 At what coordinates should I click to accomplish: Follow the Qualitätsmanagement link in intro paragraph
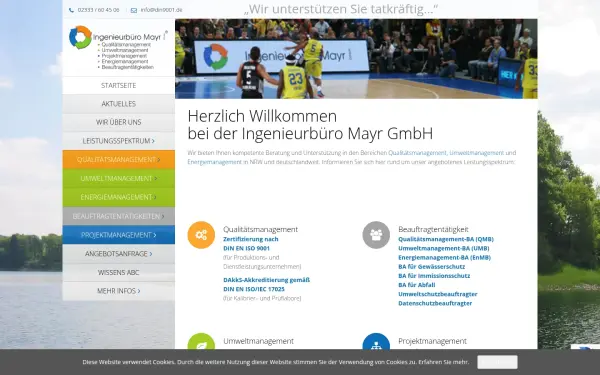click(417, 153)
